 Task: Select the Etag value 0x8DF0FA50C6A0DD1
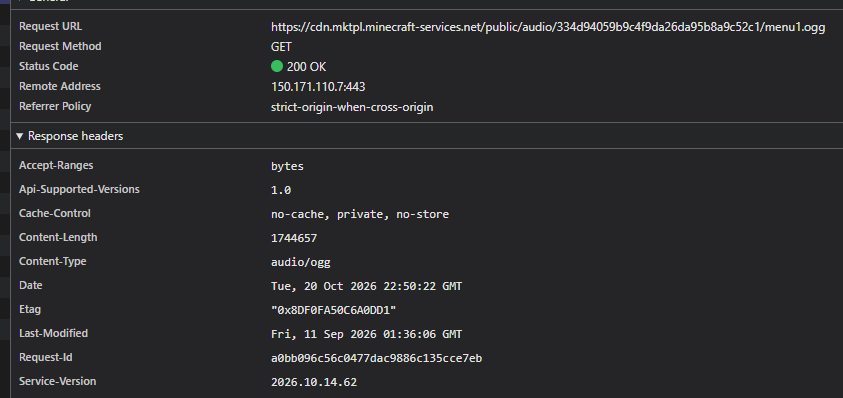(x=334, y=310)
